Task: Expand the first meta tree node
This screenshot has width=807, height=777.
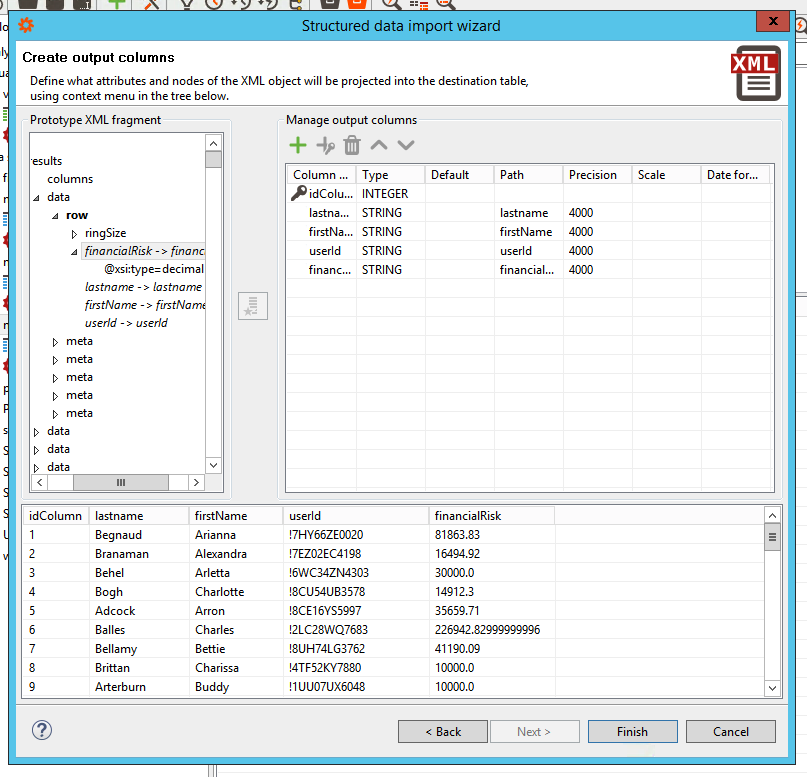Action: click(56, 342)
